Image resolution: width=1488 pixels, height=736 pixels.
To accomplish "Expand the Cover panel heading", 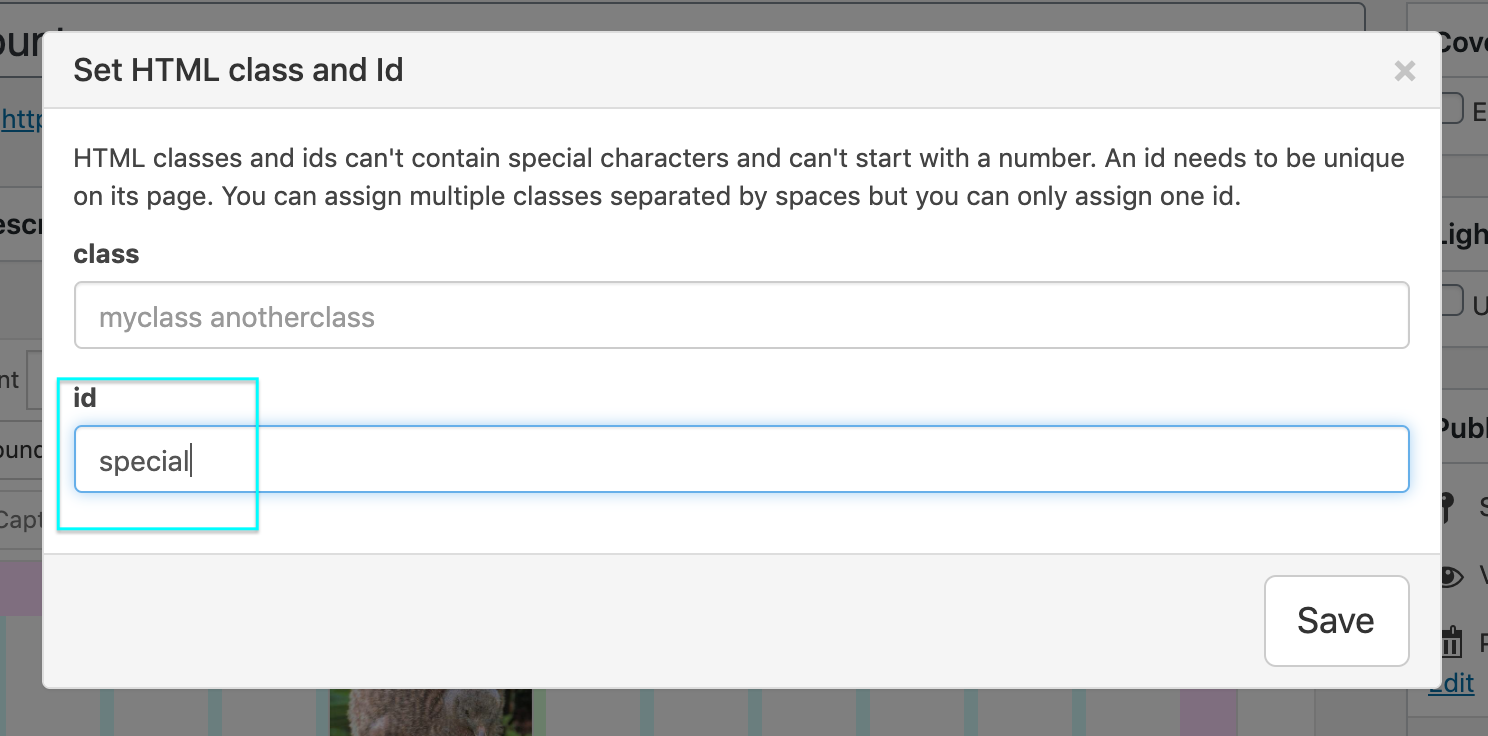I will point(1464,43).
